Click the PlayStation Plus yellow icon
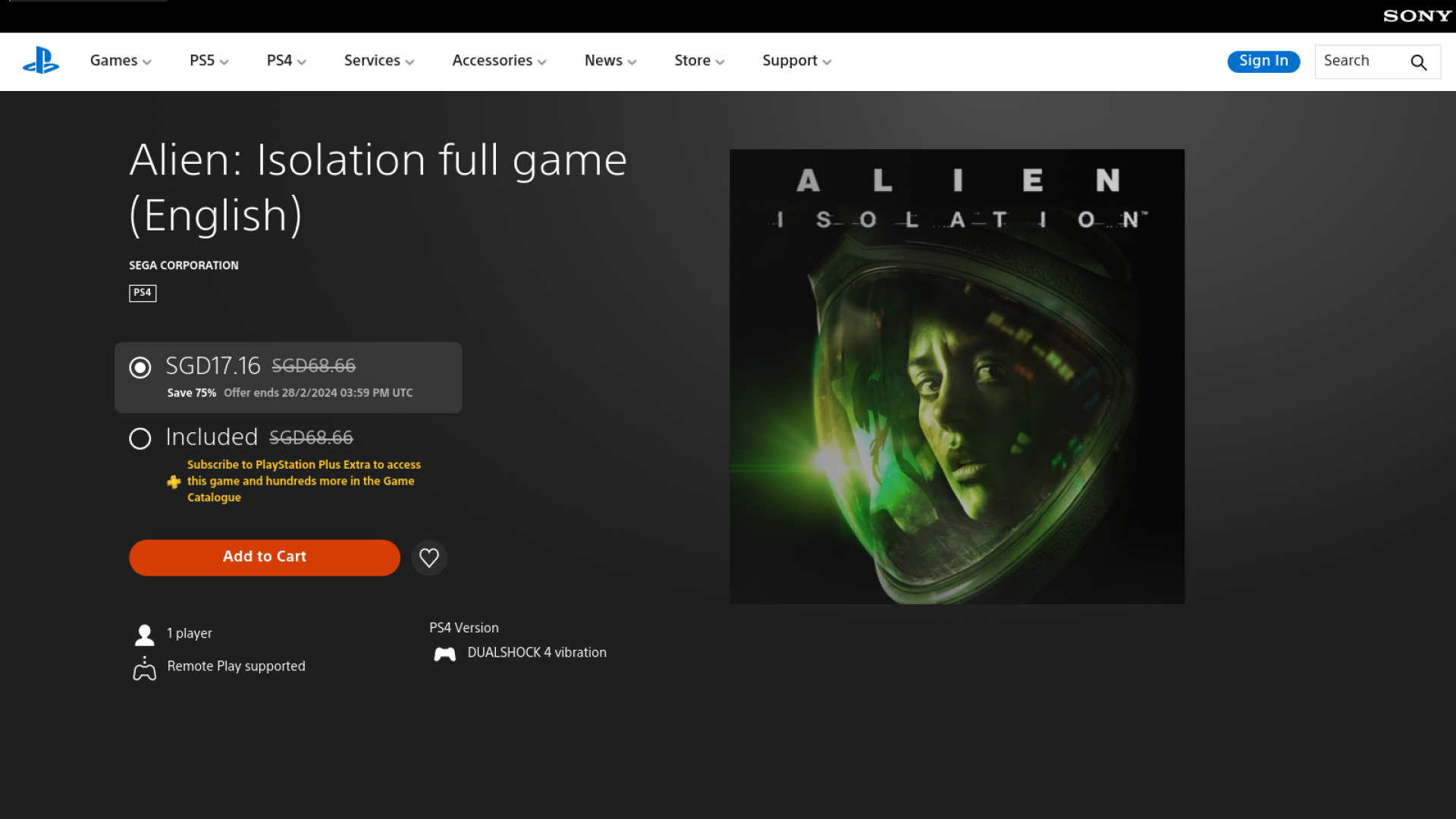Viewport: 1456px width, 819px height. point(174,482)
